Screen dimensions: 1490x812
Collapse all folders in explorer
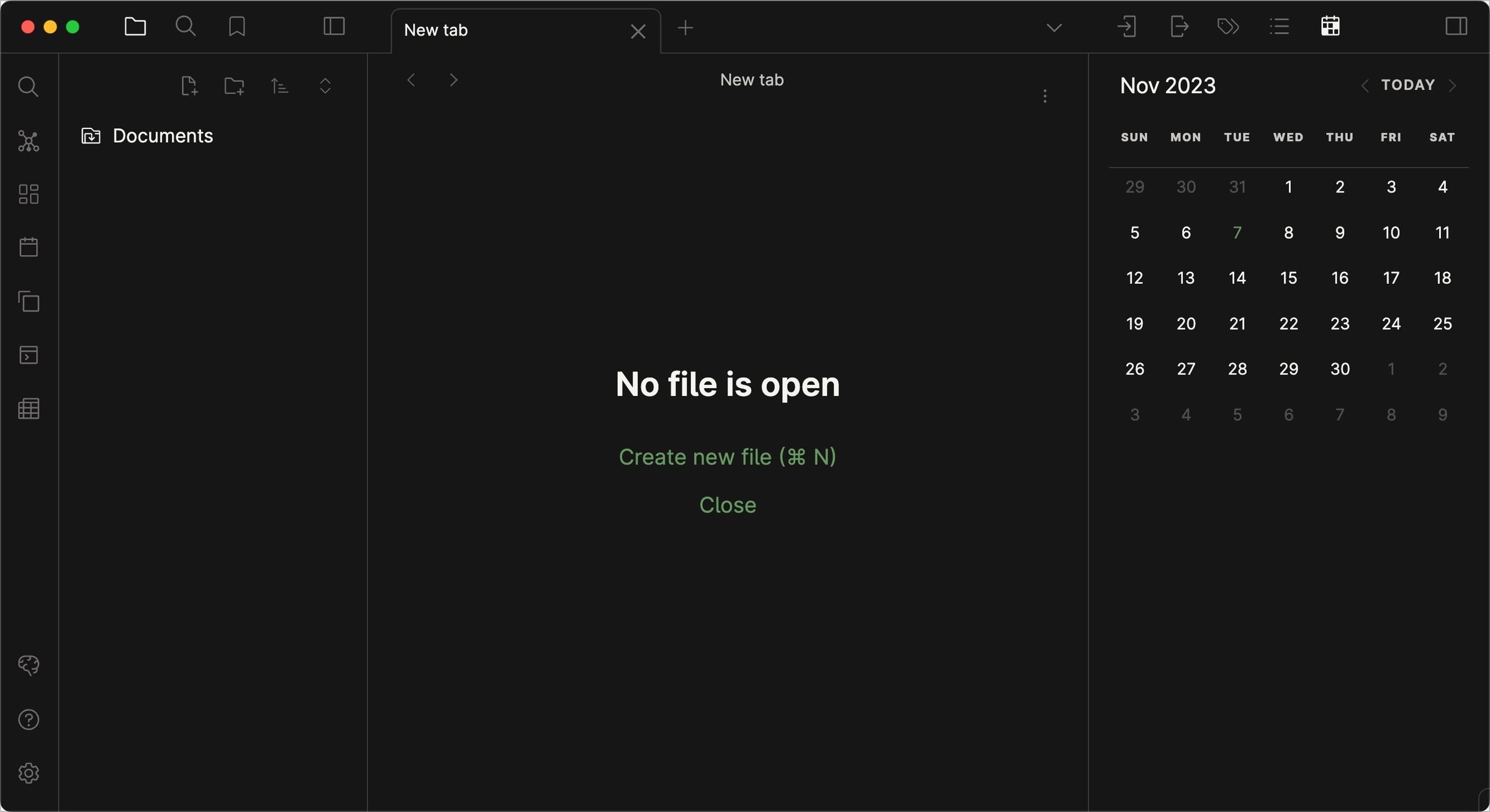point(325,86)
